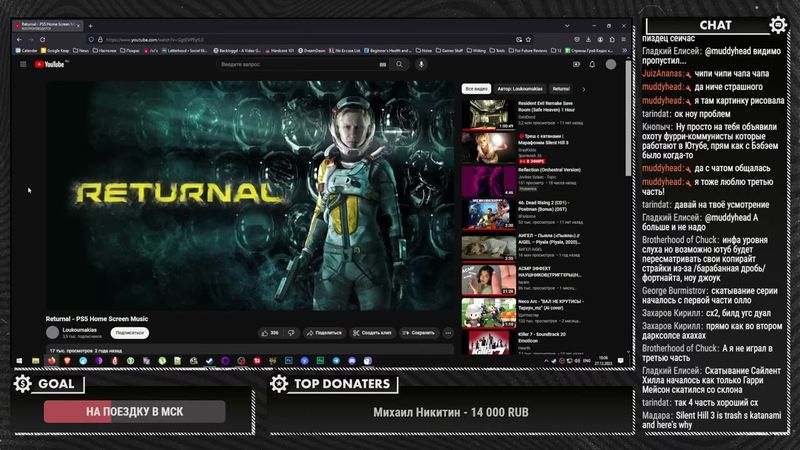Select the Автор: Loukoumakias filter chip
The image size is (800, 450).
(519, 89)
